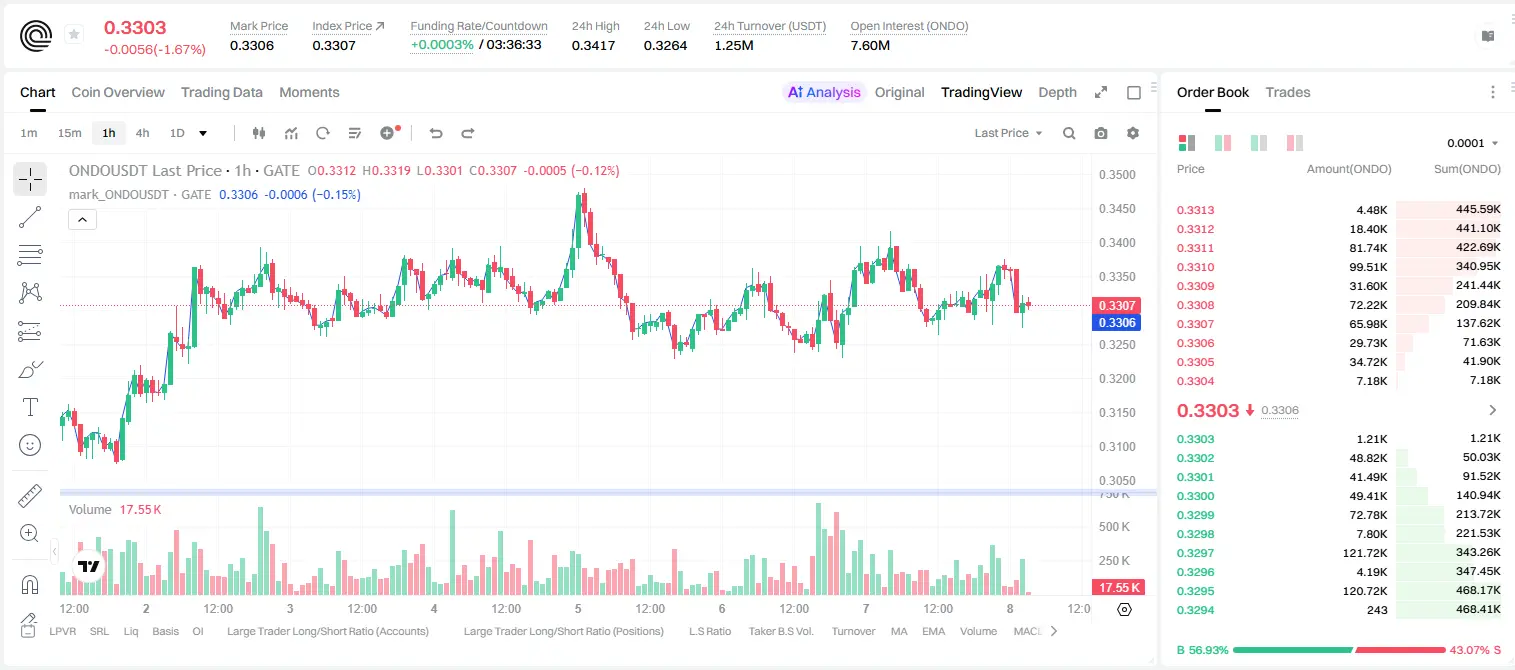
Task: Open the emoji sticker tool
Action: pos(30,445)
